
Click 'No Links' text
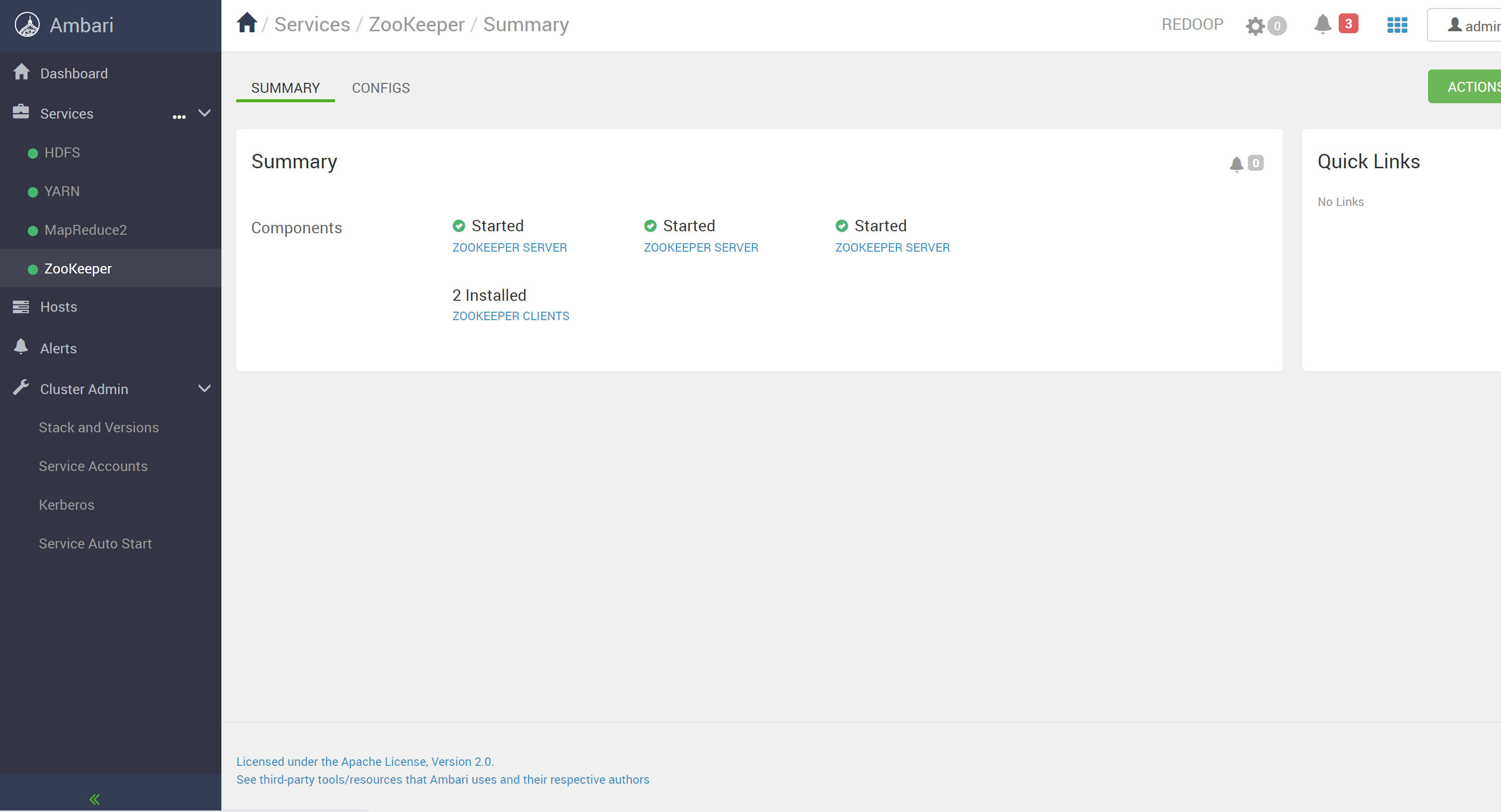coord(1340,202)
